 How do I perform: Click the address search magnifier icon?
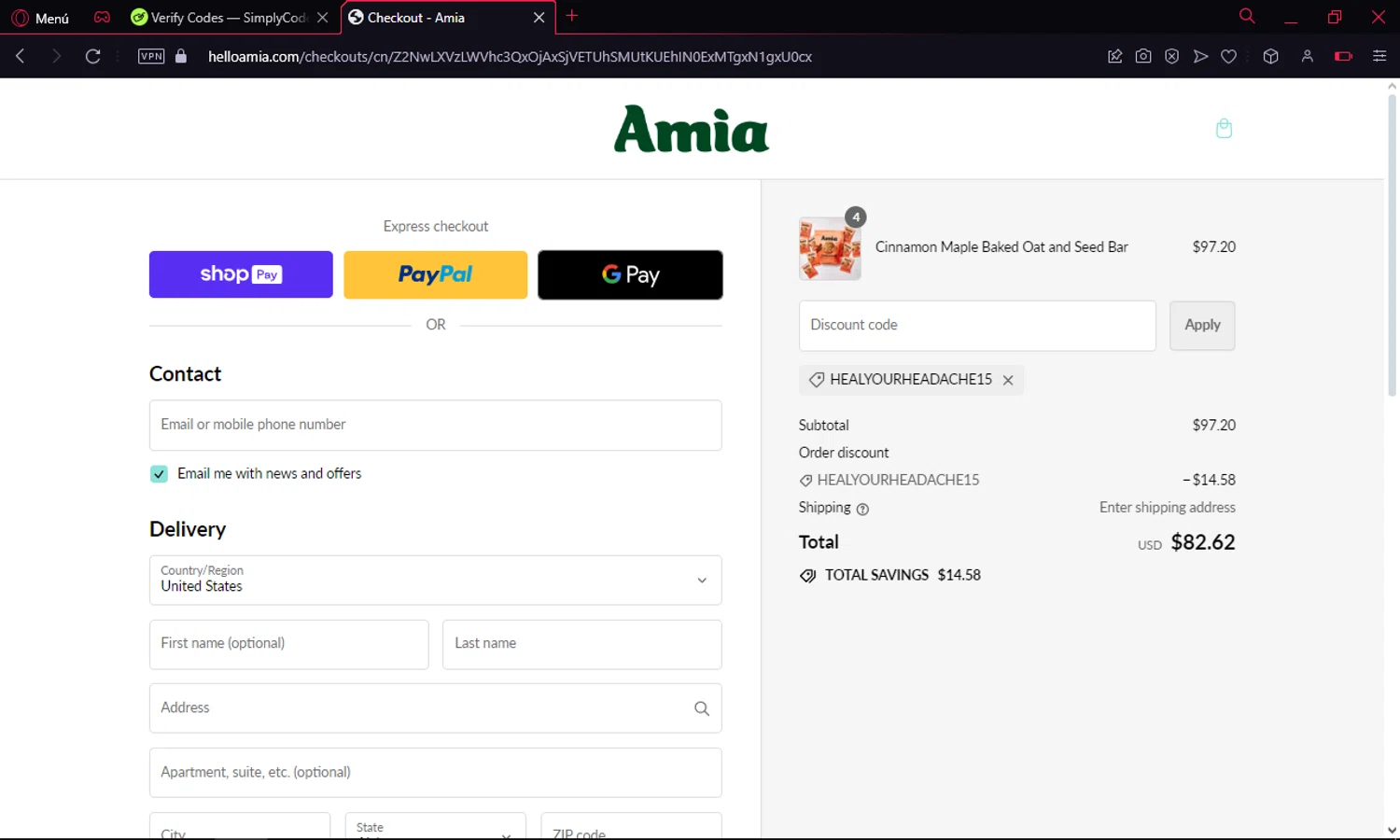click(702, 708)
